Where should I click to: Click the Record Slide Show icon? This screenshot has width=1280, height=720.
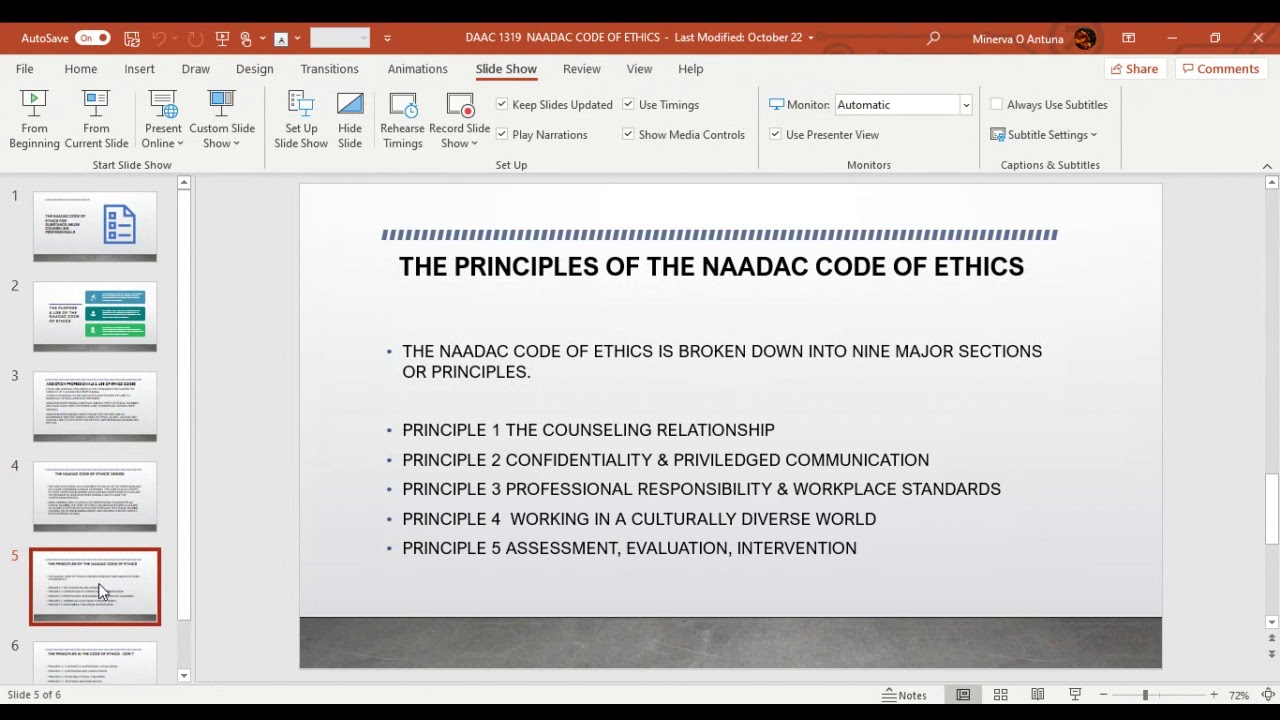(x=460, y=104)
